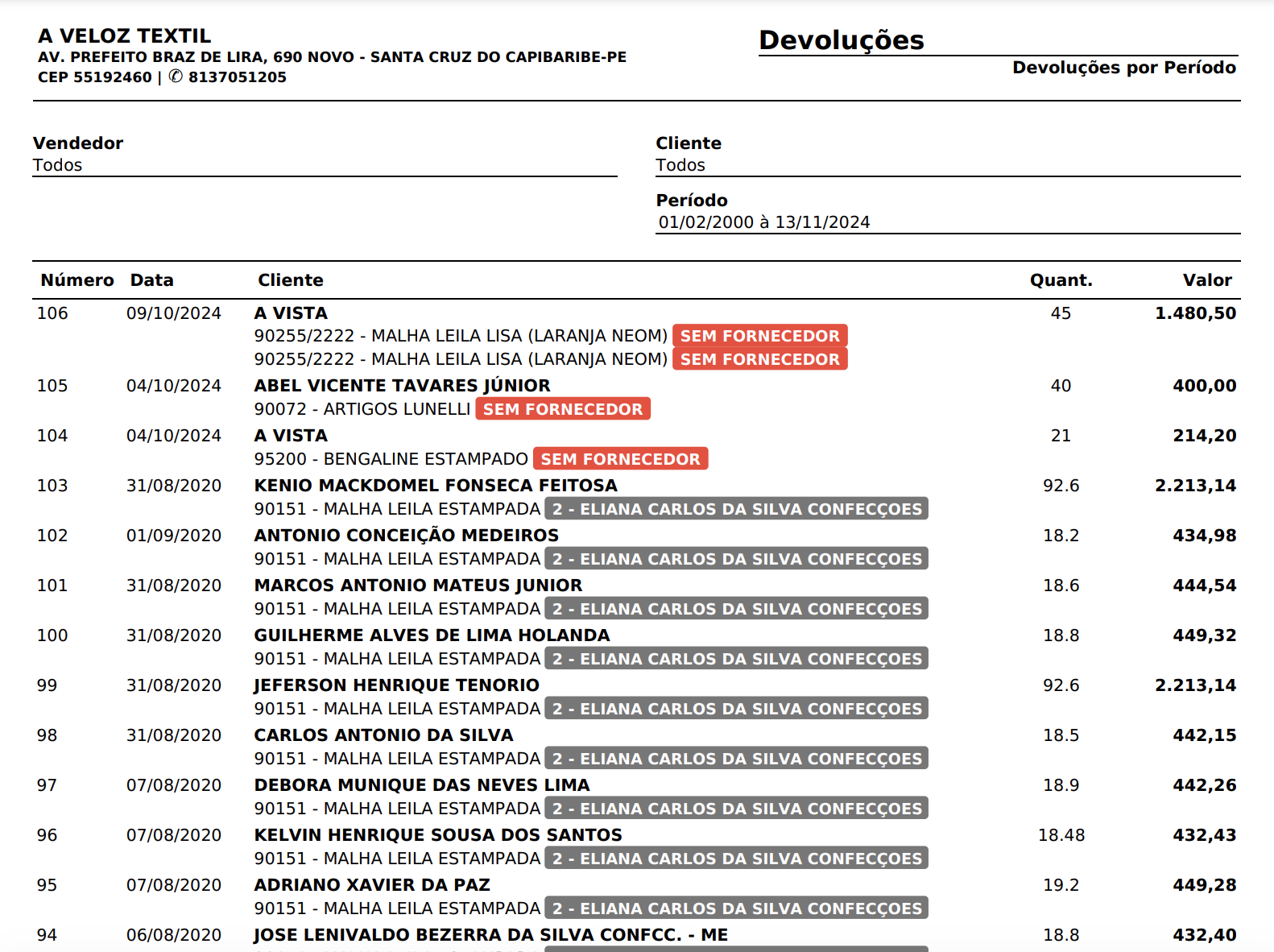Click the Devoluções page title

tap(841, 40)
